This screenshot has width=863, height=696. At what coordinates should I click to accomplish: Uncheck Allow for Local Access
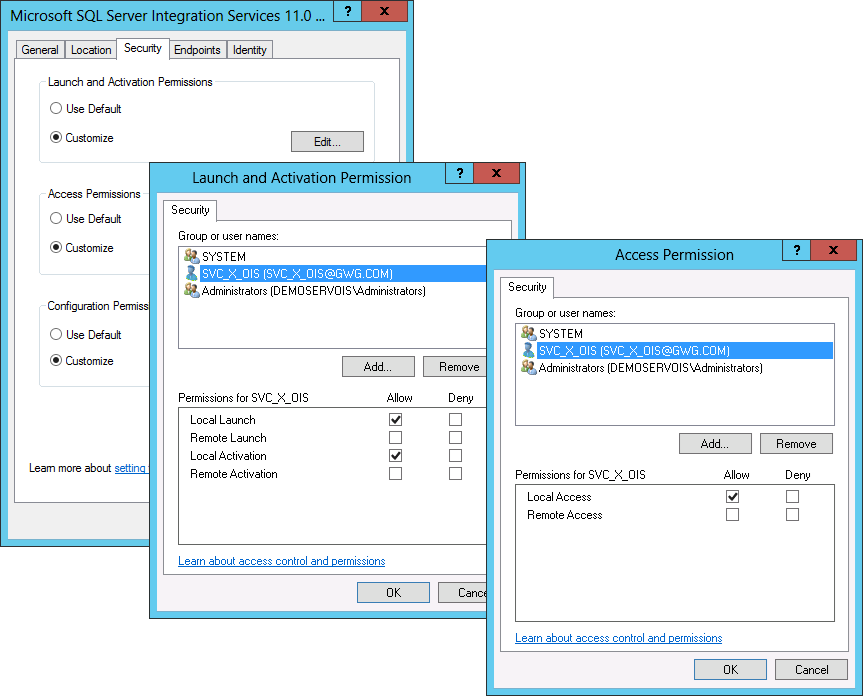pyautogui.click(x=733, y=497)
